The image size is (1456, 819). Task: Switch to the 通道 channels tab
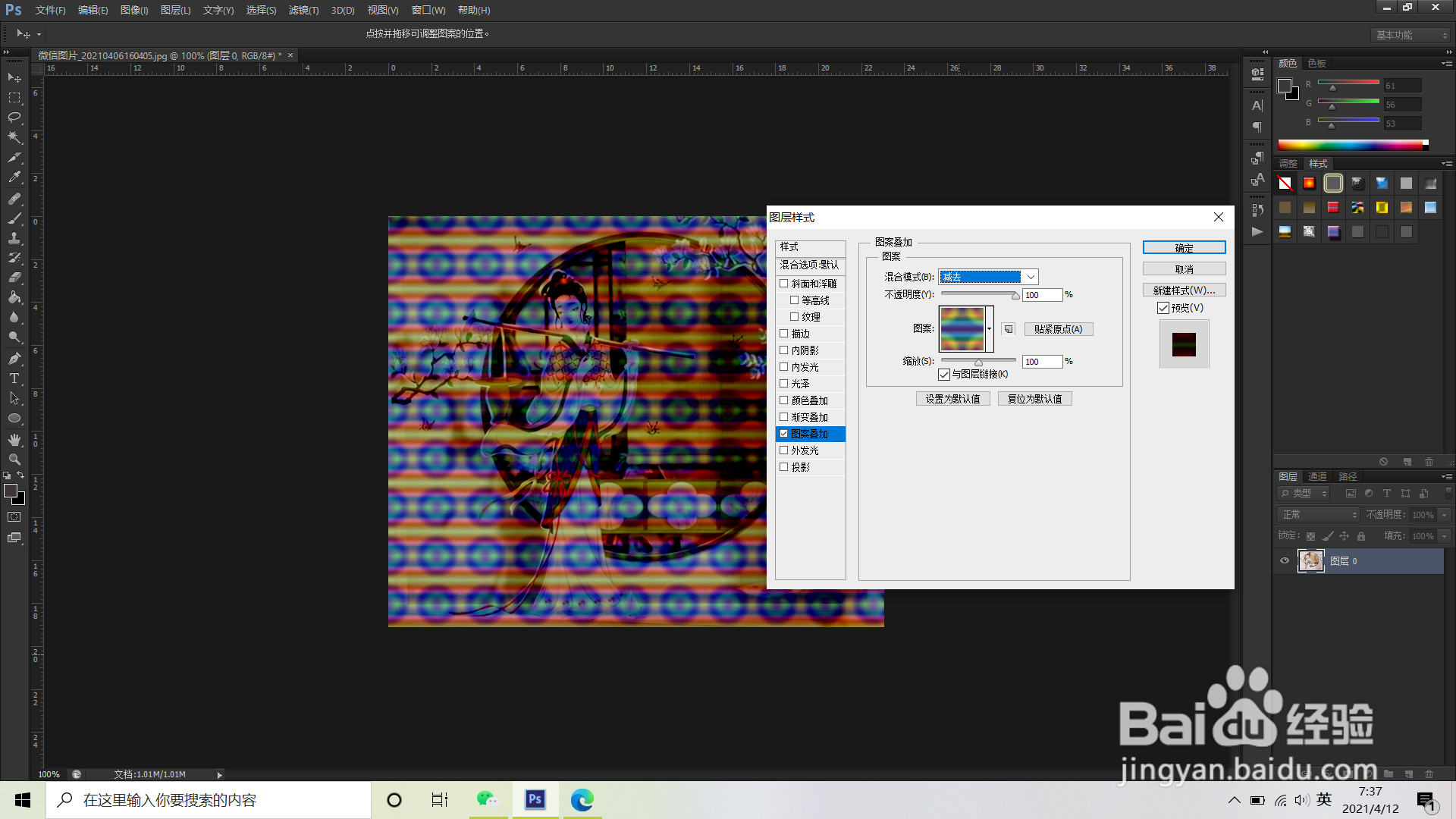1317,476
